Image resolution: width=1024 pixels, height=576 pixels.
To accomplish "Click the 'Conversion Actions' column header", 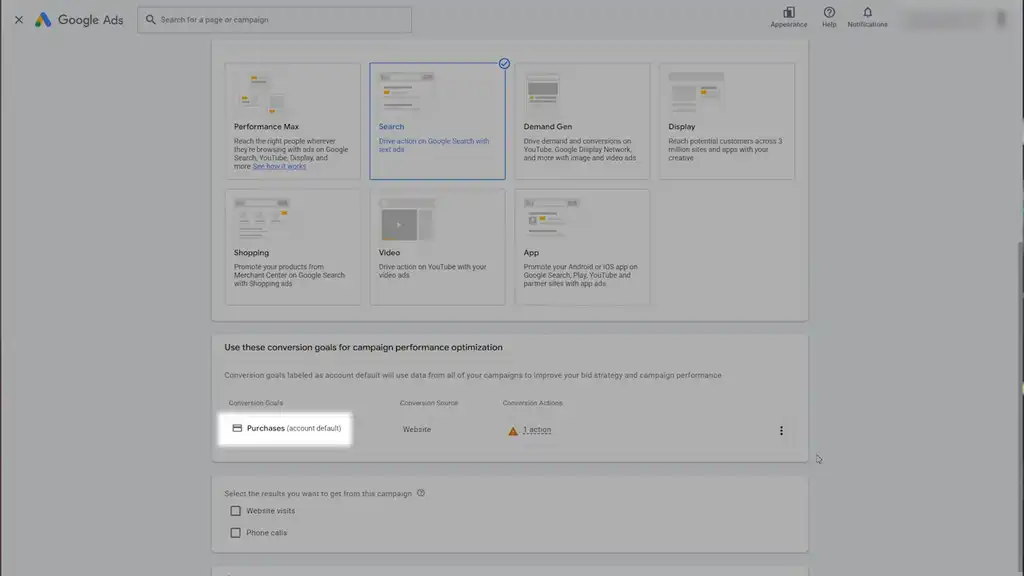I will tap(532, 403).
